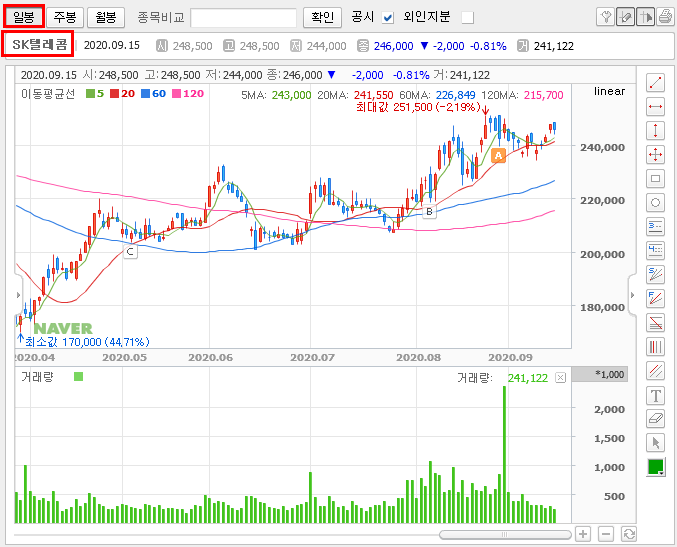Image resolution: width=677 pixels, height=547 pixels.
Task: Enable the 외인지분 foreign ownership checkbox
Action: 468,18
